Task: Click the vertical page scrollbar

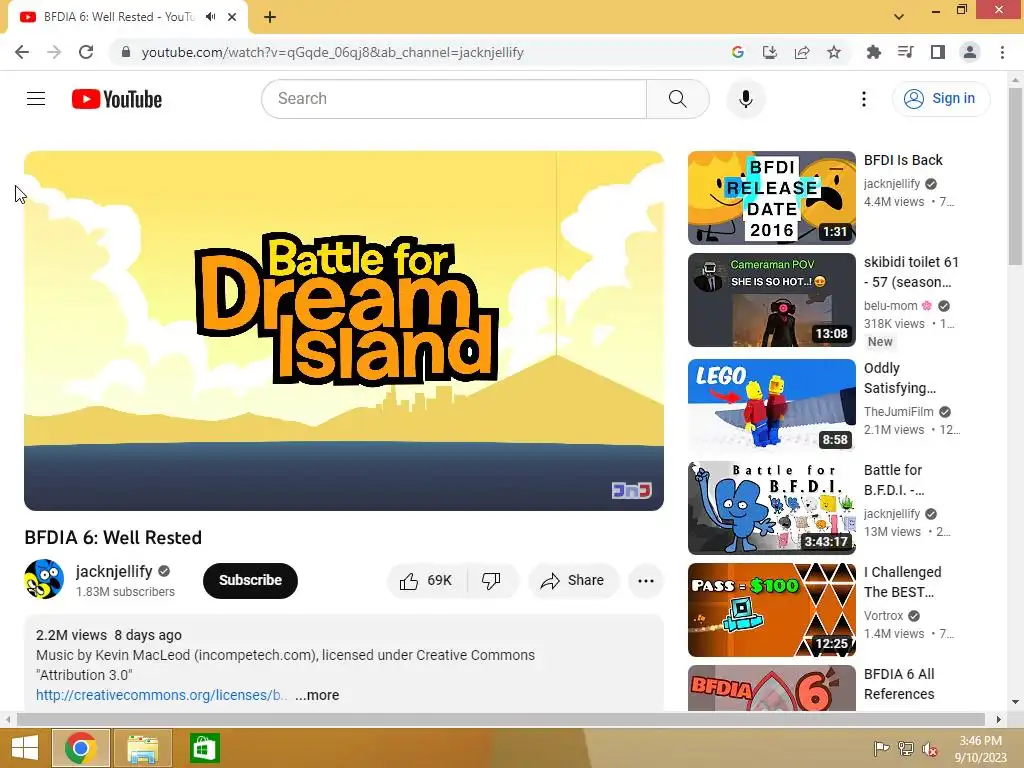Action: (1015, 176)
